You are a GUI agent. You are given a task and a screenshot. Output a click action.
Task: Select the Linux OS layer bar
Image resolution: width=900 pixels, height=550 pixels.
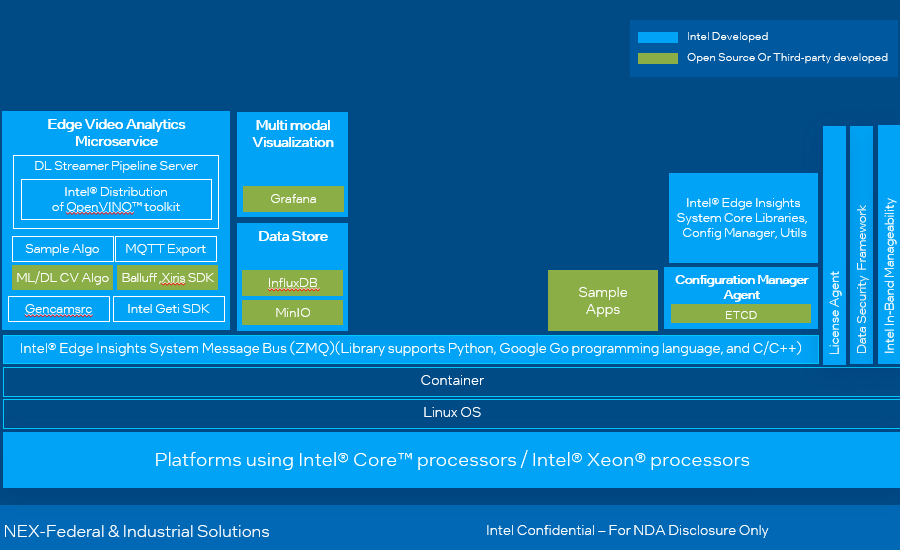(x=451, y=413)
